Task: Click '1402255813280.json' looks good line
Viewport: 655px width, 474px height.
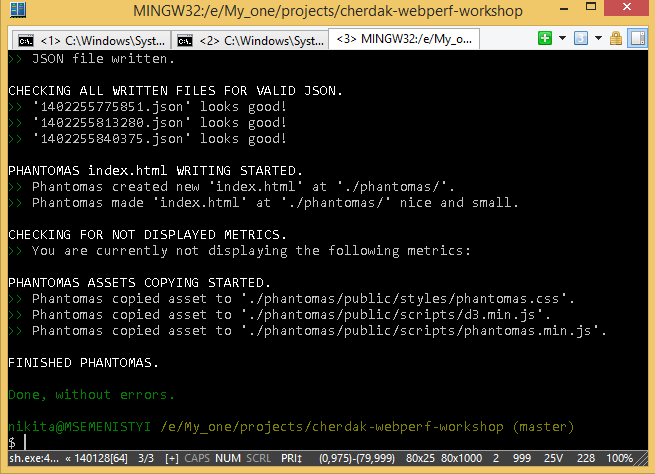Action: click(147, 123)
